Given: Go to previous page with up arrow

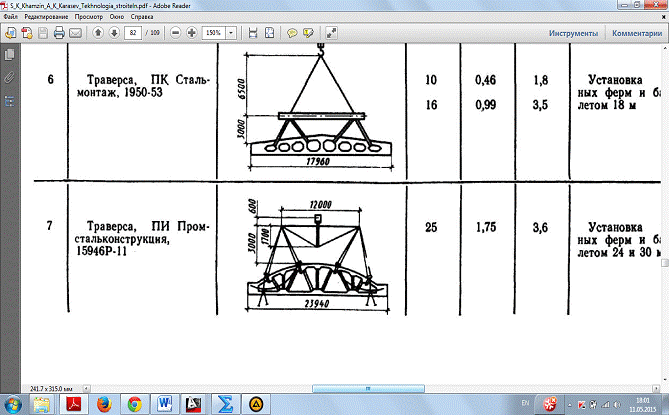Looking at the screenshot, I should [99, 33].
